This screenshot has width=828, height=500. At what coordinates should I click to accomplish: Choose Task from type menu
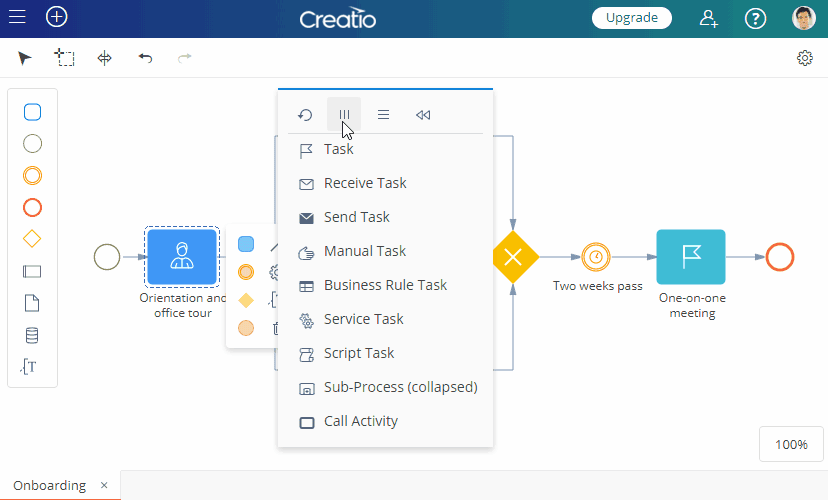[x=385, y=149]
